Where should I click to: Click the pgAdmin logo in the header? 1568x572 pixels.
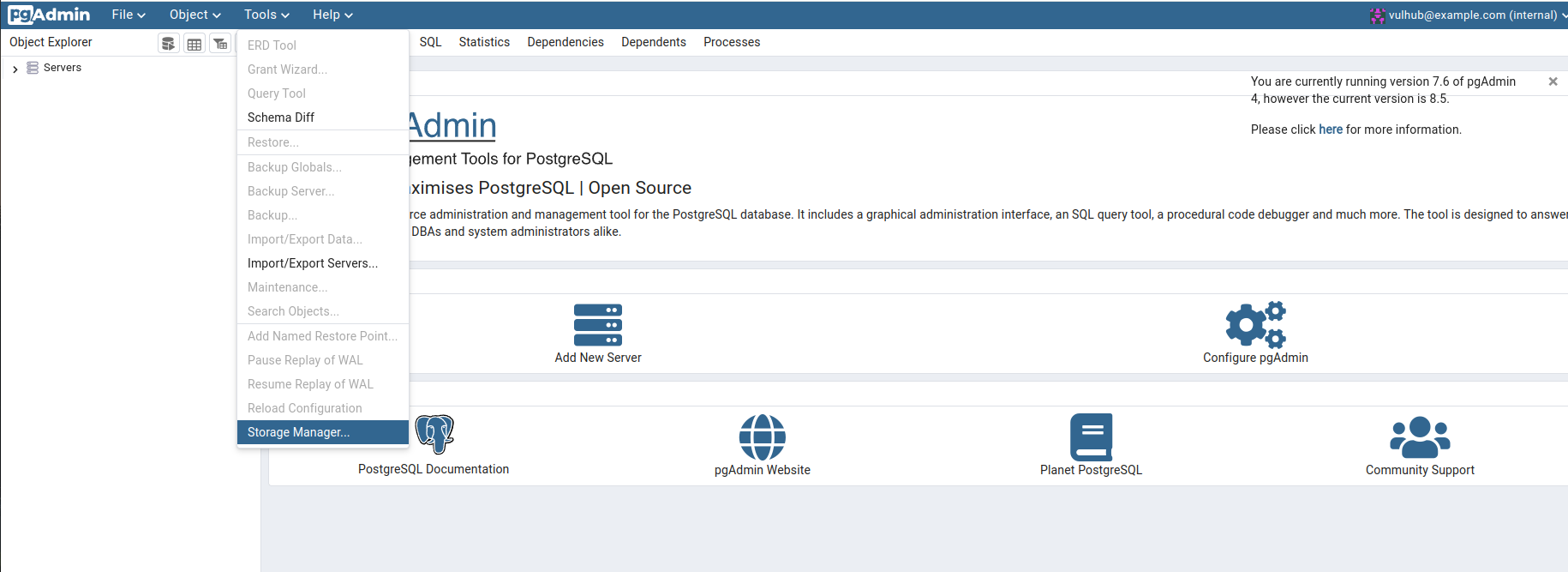(49, 15)
